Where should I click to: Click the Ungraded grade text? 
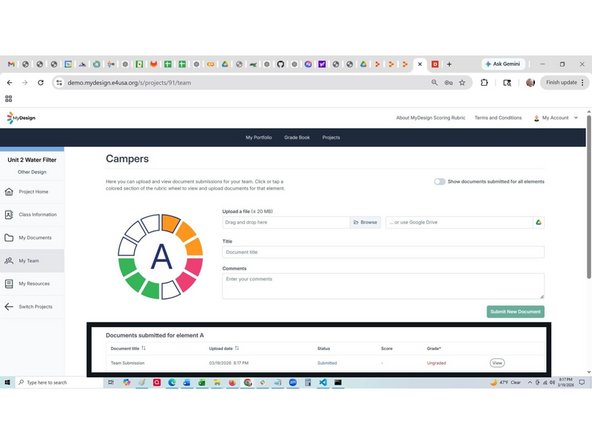click(436, 363)
